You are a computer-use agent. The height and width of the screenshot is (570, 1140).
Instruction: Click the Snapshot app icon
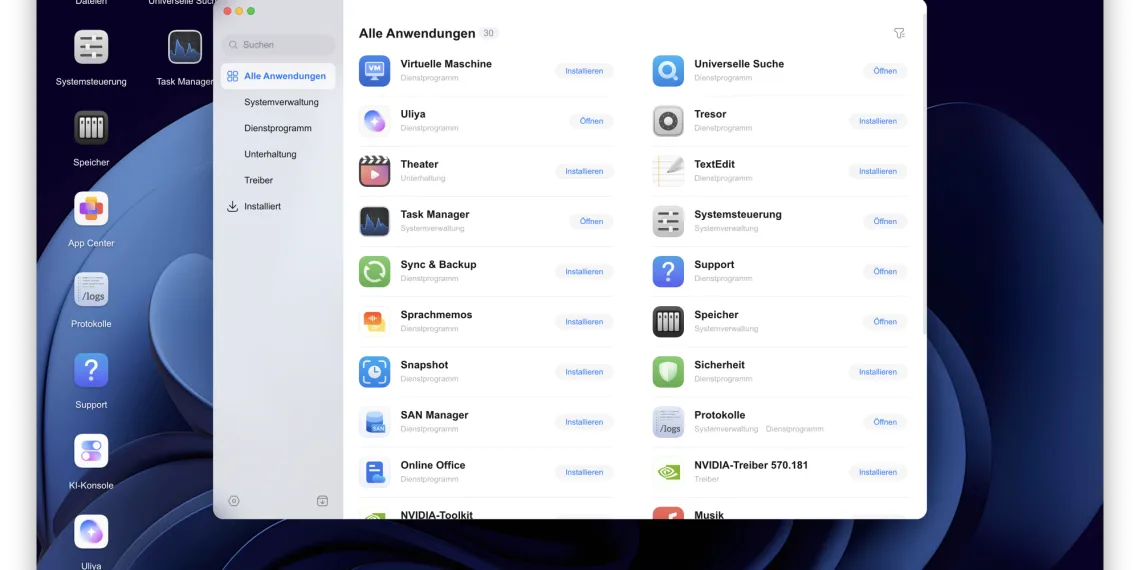tap(374, 372)
